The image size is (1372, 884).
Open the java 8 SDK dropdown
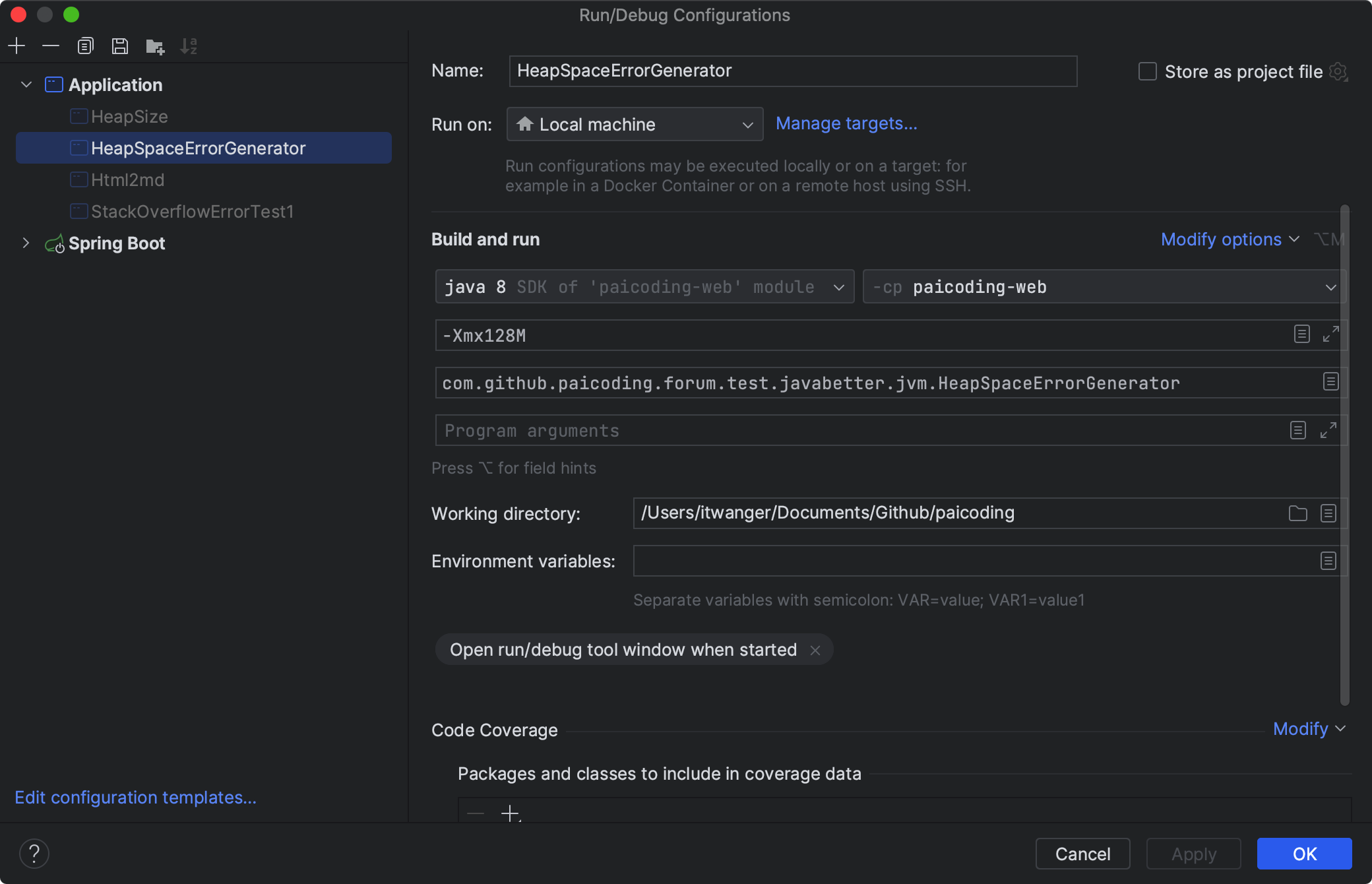pyautogui.click(x=644, y=287)
